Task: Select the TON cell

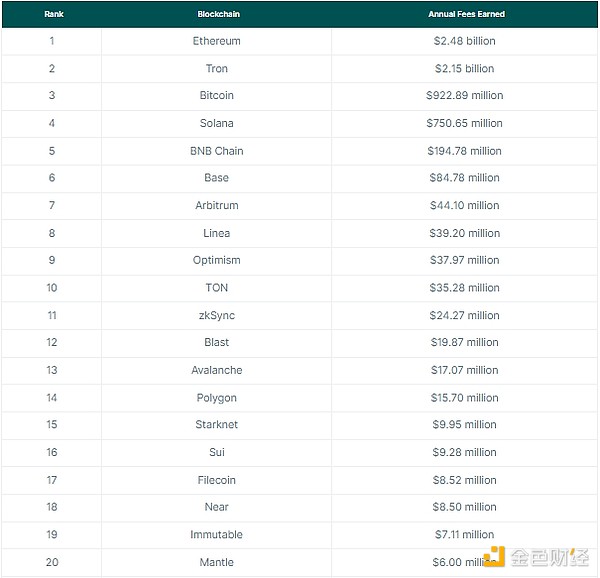Action: [x=217, y=288]
